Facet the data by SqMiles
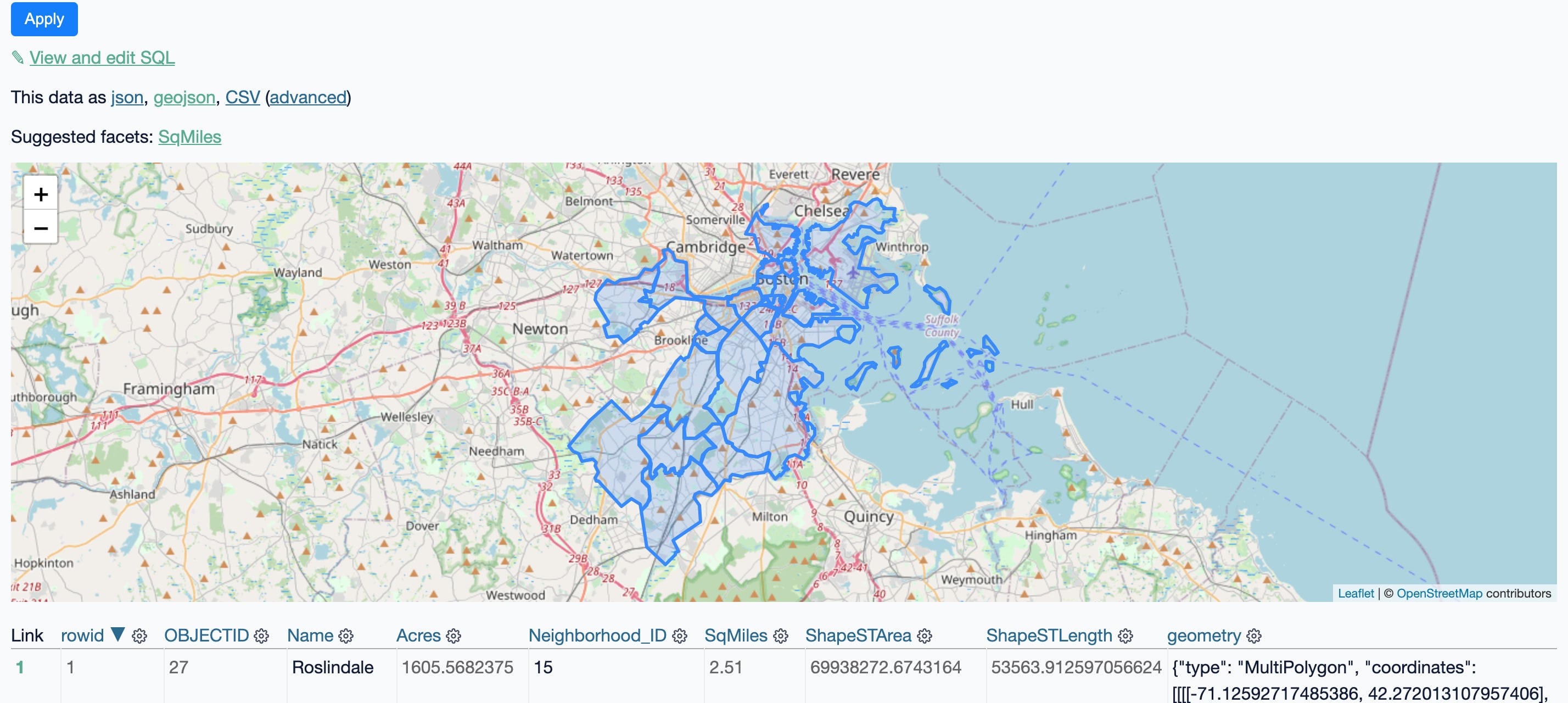The height and width of the screenshot is (703, 1568). 189,137
